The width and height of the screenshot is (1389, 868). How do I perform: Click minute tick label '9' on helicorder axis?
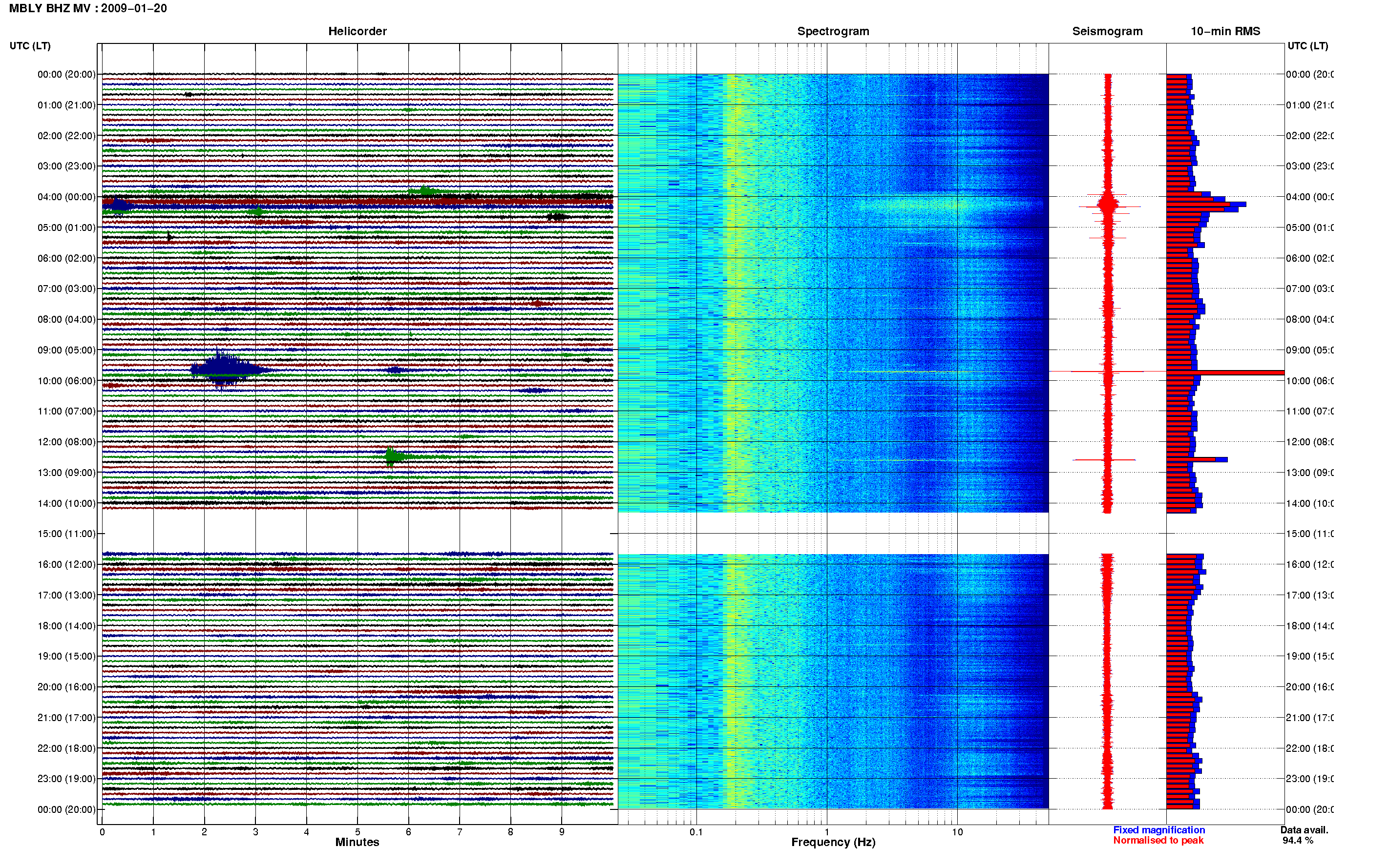(x=562, y=832)
